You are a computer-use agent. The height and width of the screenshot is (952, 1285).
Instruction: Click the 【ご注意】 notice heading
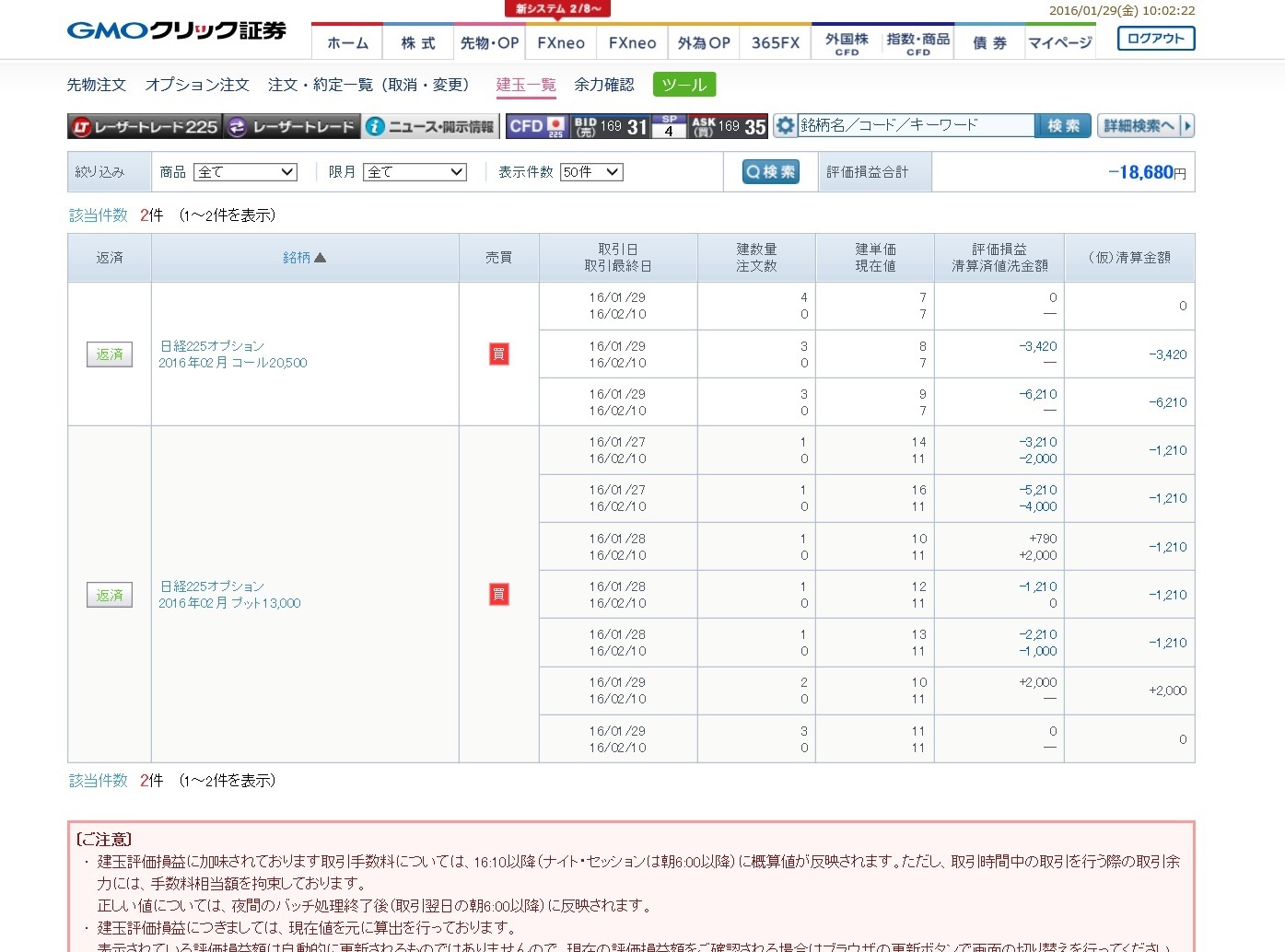(104, 840)
